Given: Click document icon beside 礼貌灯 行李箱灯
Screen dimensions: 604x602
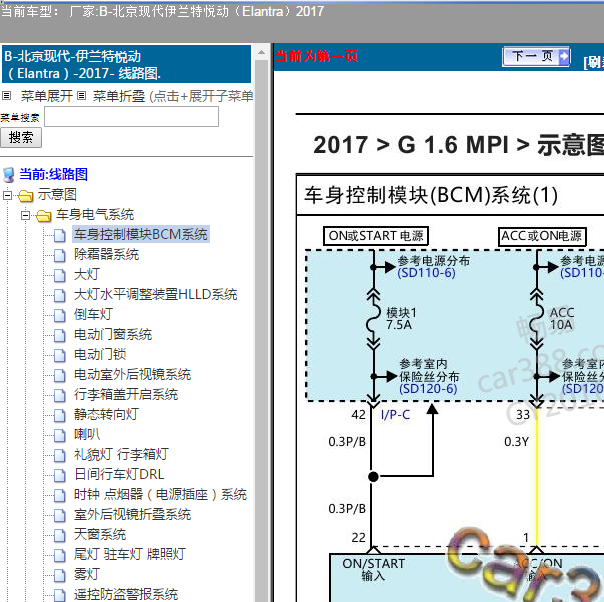Looking at the screenshot, I should (59, 456).
